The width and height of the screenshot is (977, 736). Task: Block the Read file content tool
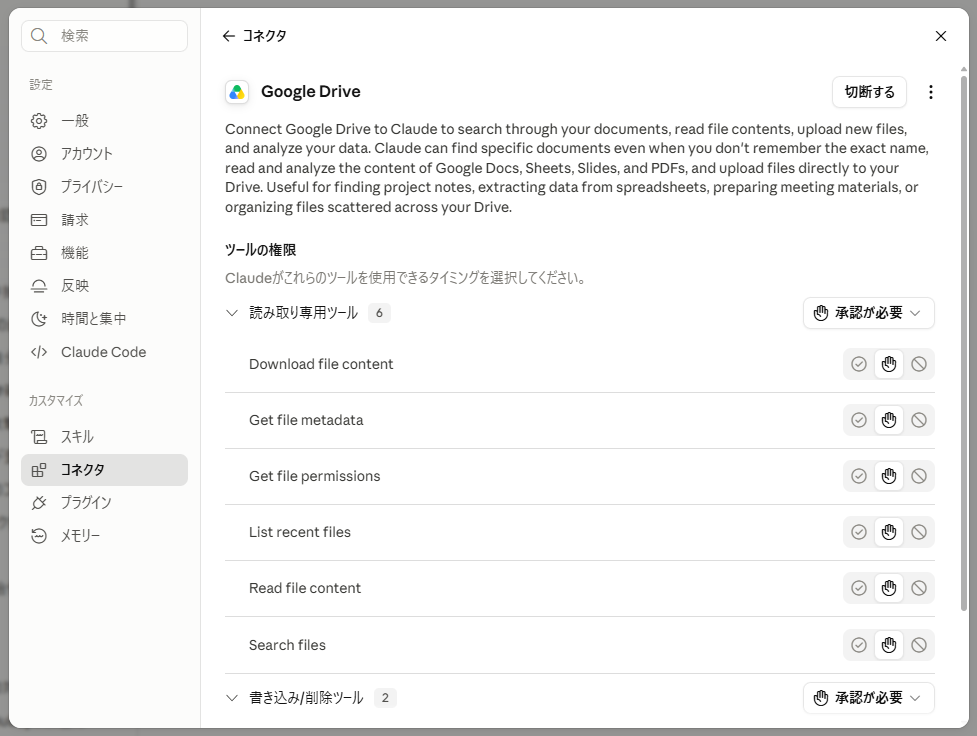coord(918,588)
